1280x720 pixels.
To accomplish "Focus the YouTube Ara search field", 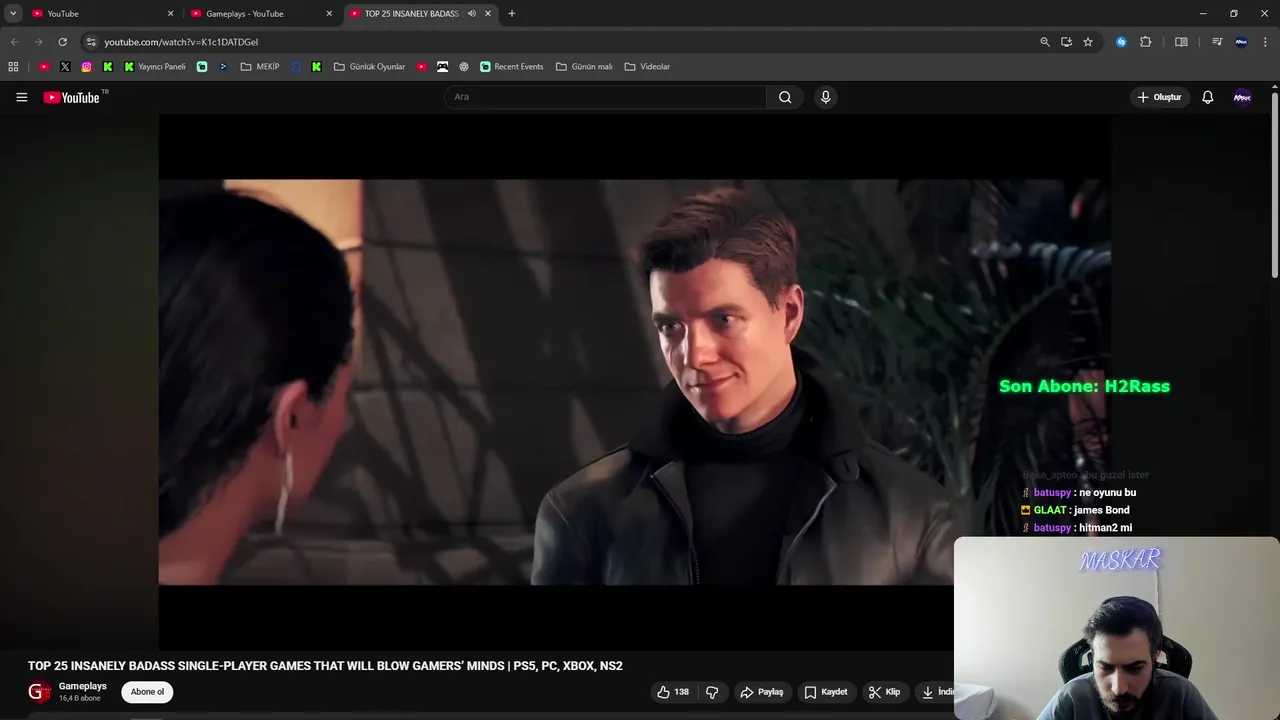I will [606, 97].
